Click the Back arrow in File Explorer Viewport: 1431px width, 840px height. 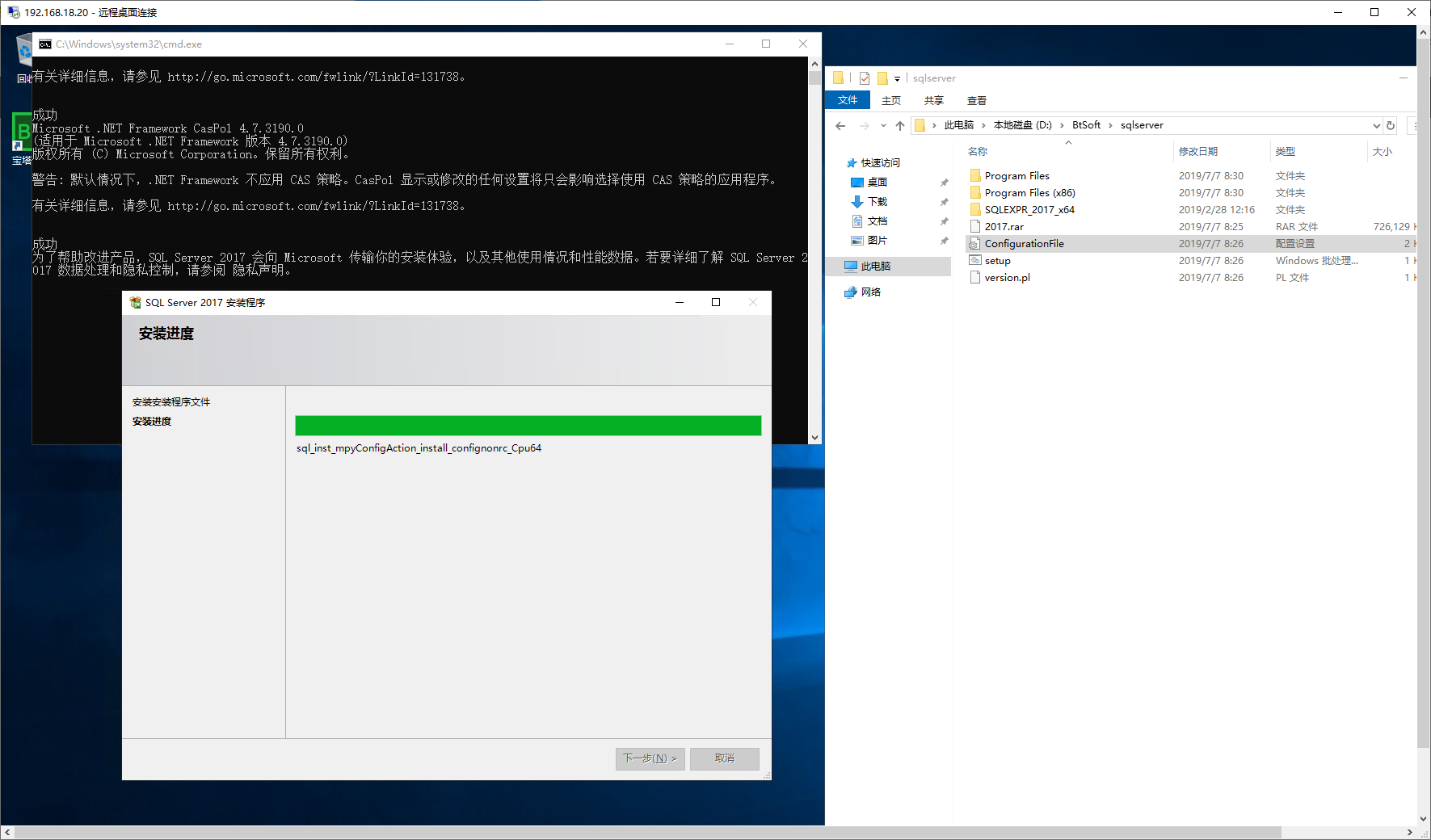tap(840, 126)
